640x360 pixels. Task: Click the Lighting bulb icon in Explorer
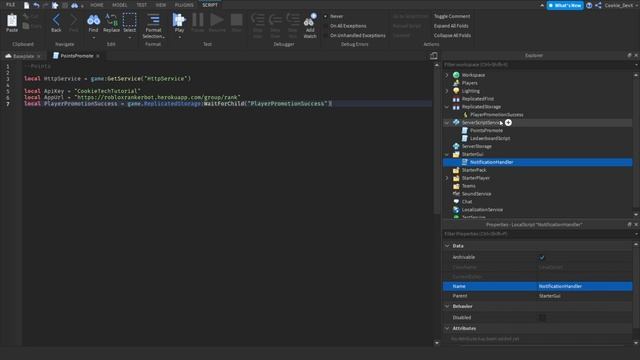pos(456,91)
